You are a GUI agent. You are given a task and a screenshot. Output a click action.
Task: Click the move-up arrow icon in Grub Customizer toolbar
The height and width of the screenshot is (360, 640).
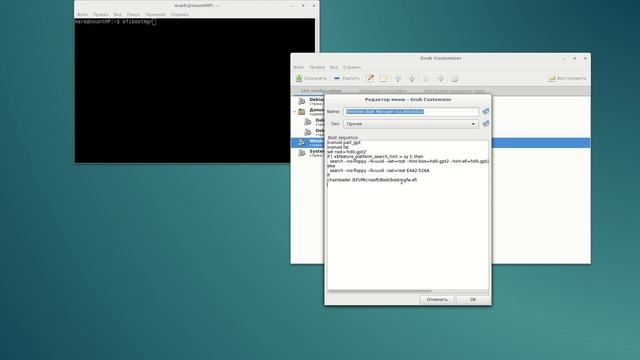(398, 78)
